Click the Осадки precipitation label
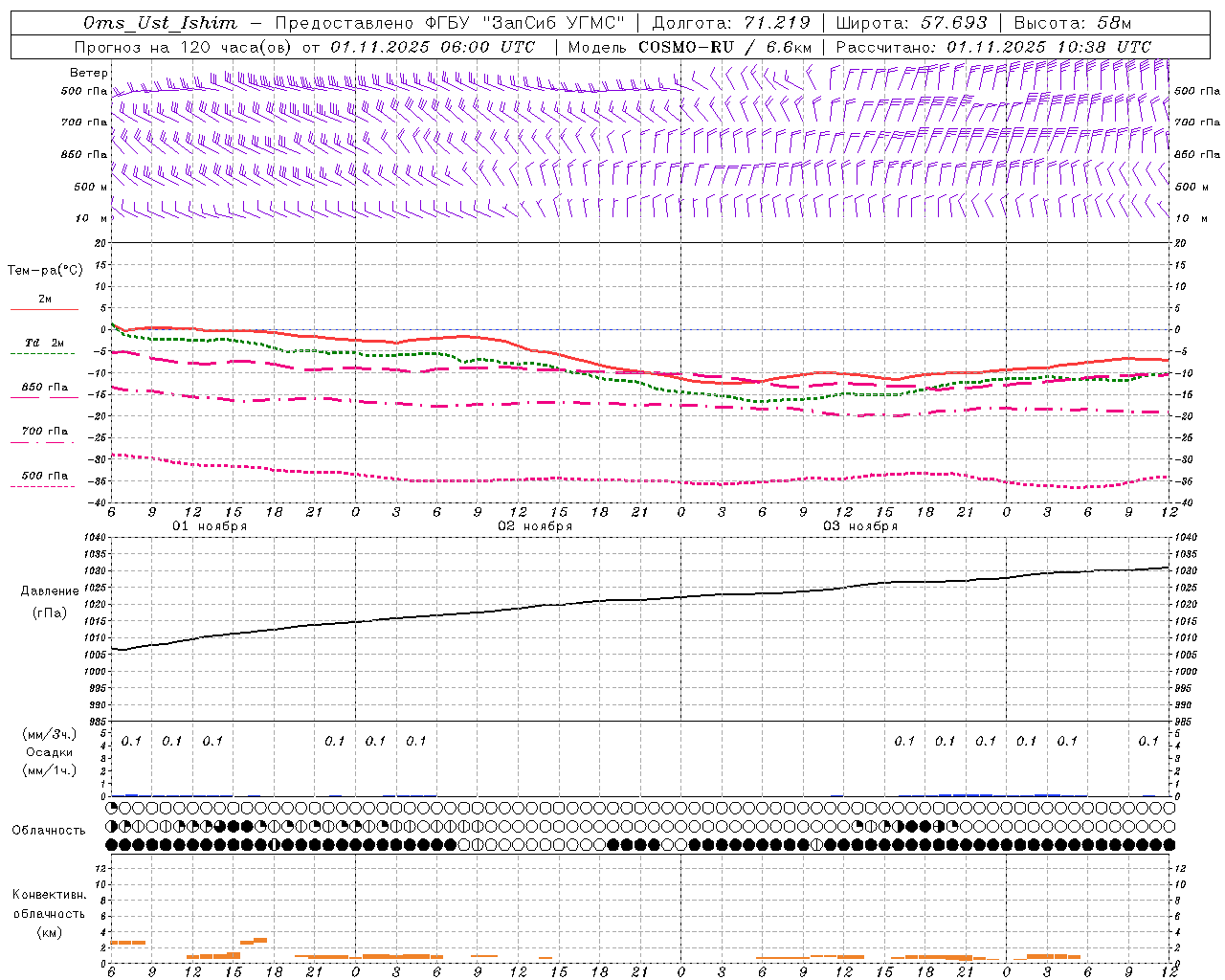The image size is (1225, 980). point(50,752)
